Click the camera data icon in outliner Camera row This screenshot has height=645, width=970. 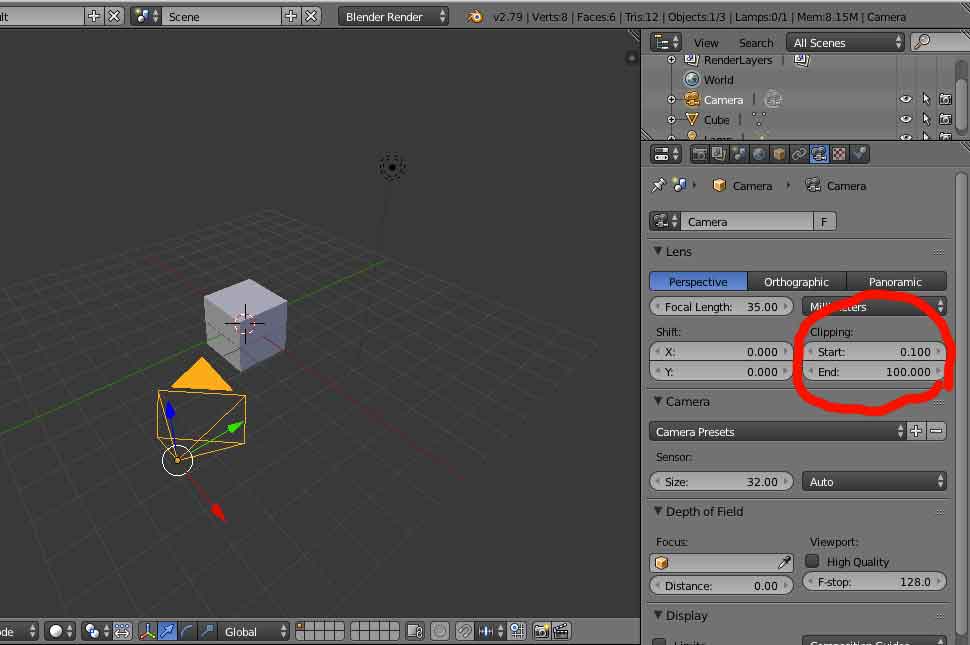773,99
